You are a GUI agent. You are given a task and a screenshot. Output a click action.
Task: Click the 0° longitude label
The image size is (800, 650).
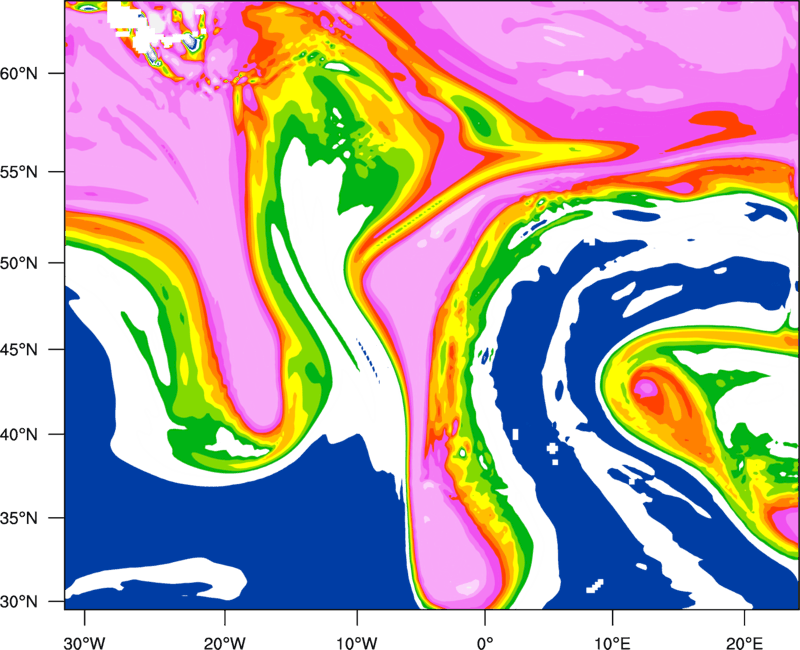pos(485,643)
